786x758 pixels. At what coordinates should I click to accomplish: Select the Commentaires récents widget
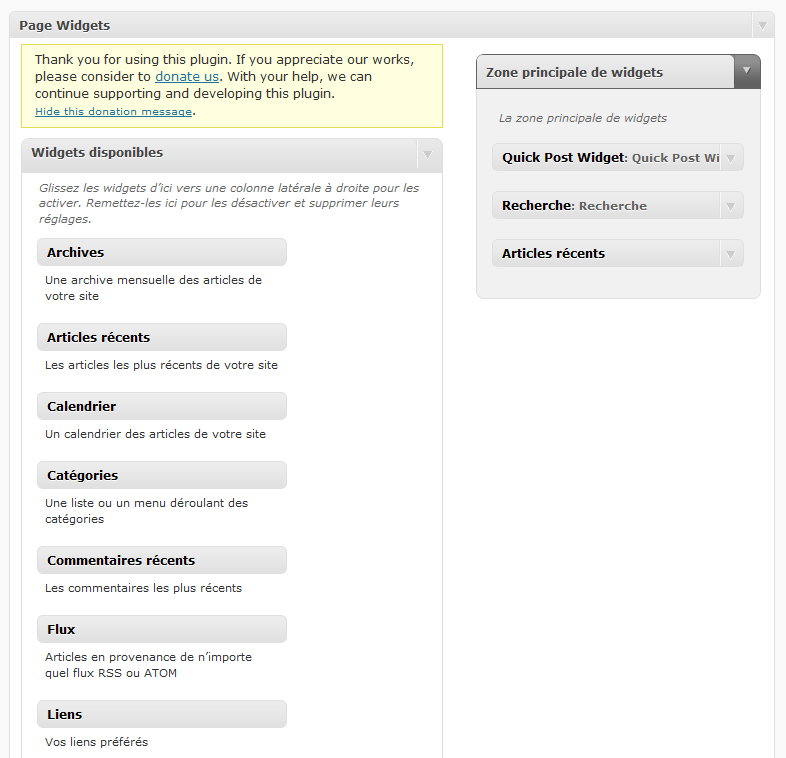[x=162, y=560]
